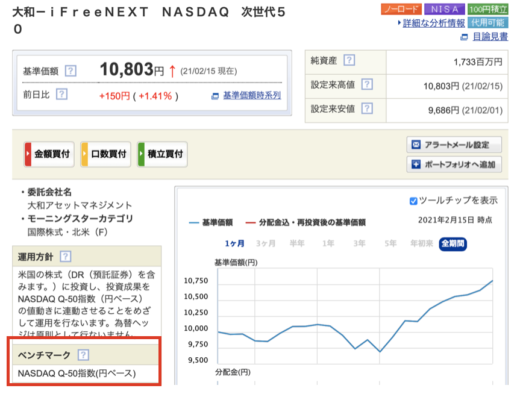
Task: Click the 分配金(円) axis label
Action: (233, 372)
